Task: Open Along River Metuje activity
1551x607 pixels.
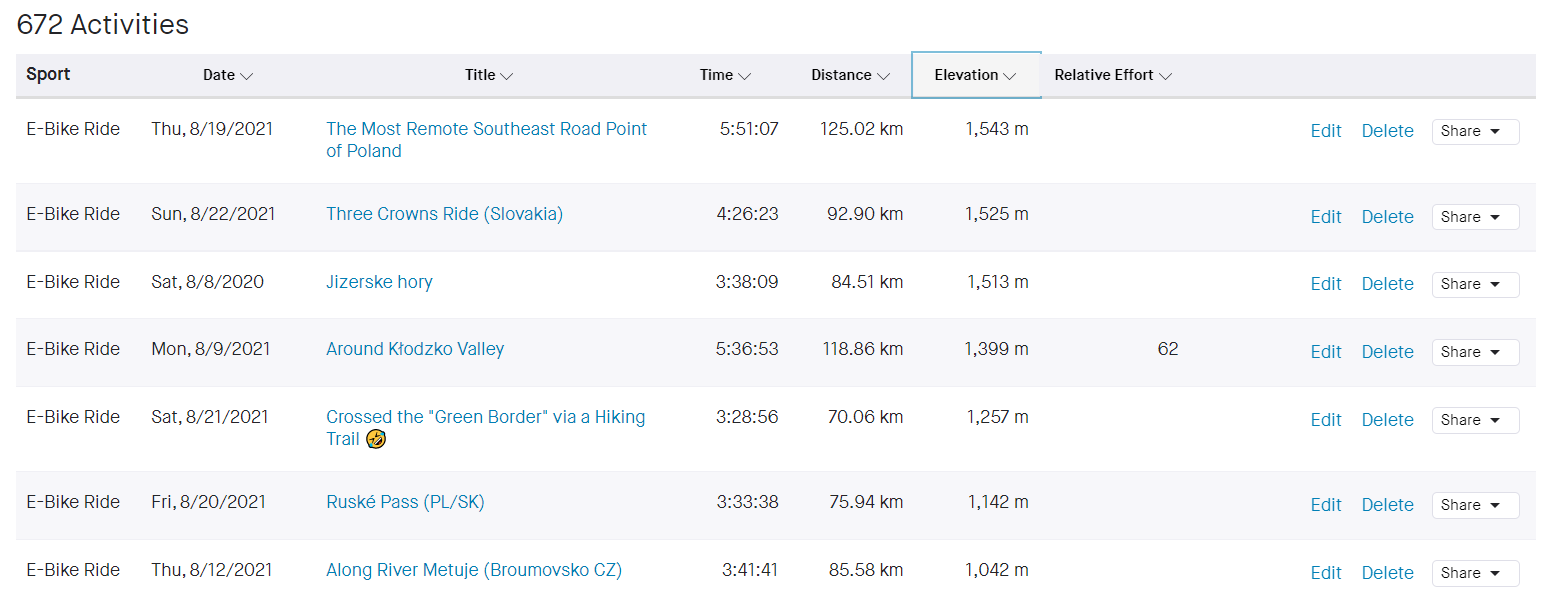Action: click(474, 570)
